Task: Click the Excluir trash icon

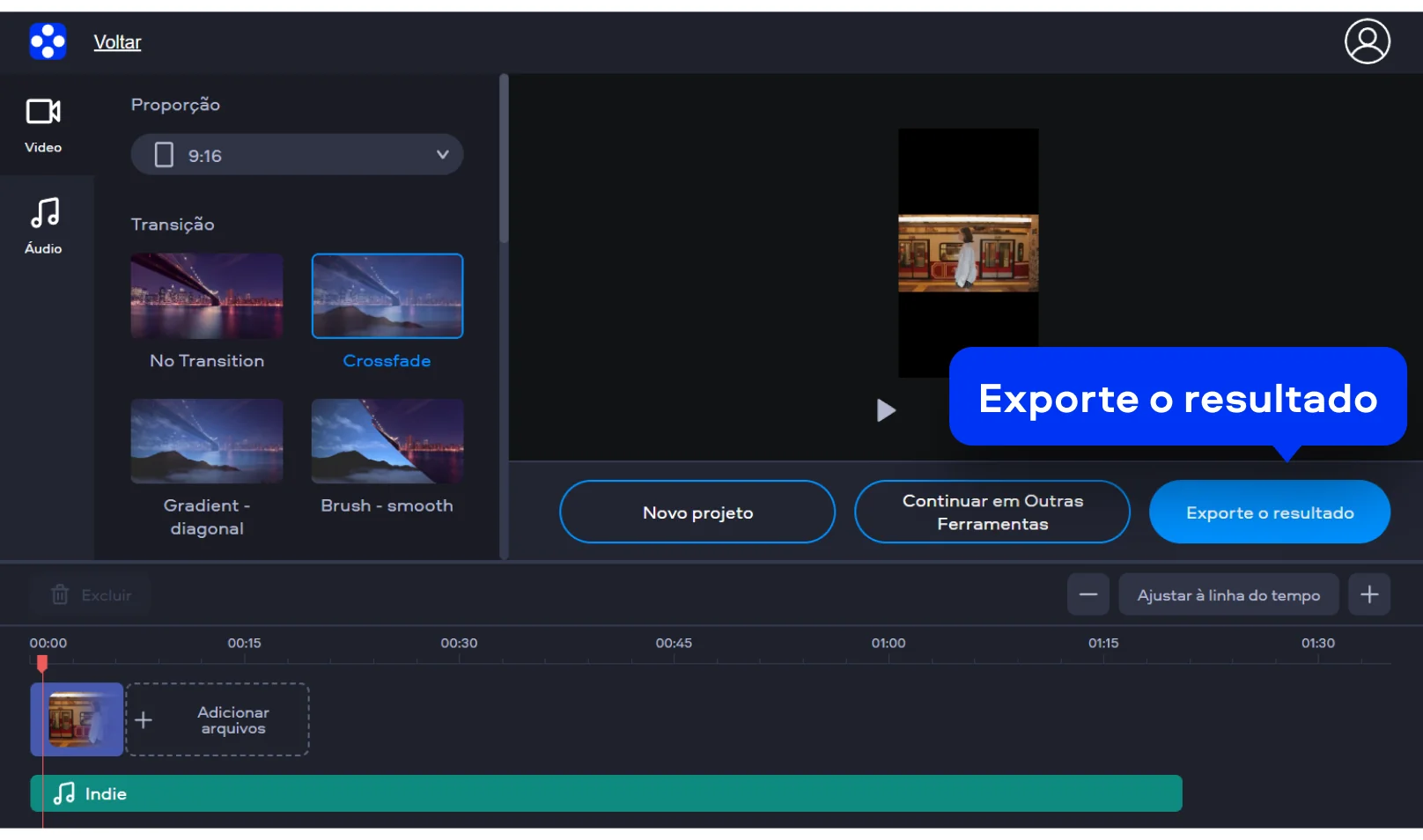Action: pyautogui.click(x=60, y=595)
